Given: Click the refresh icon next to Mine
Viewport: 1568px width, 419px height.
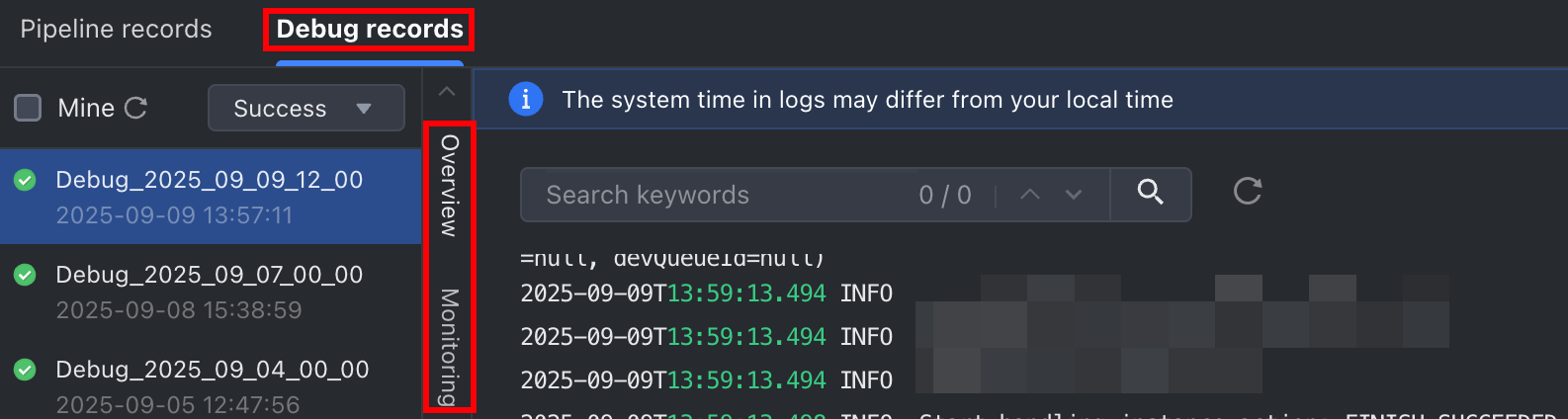Looking at the screenshot, I should pyautogui.click(x=135, y=108).
